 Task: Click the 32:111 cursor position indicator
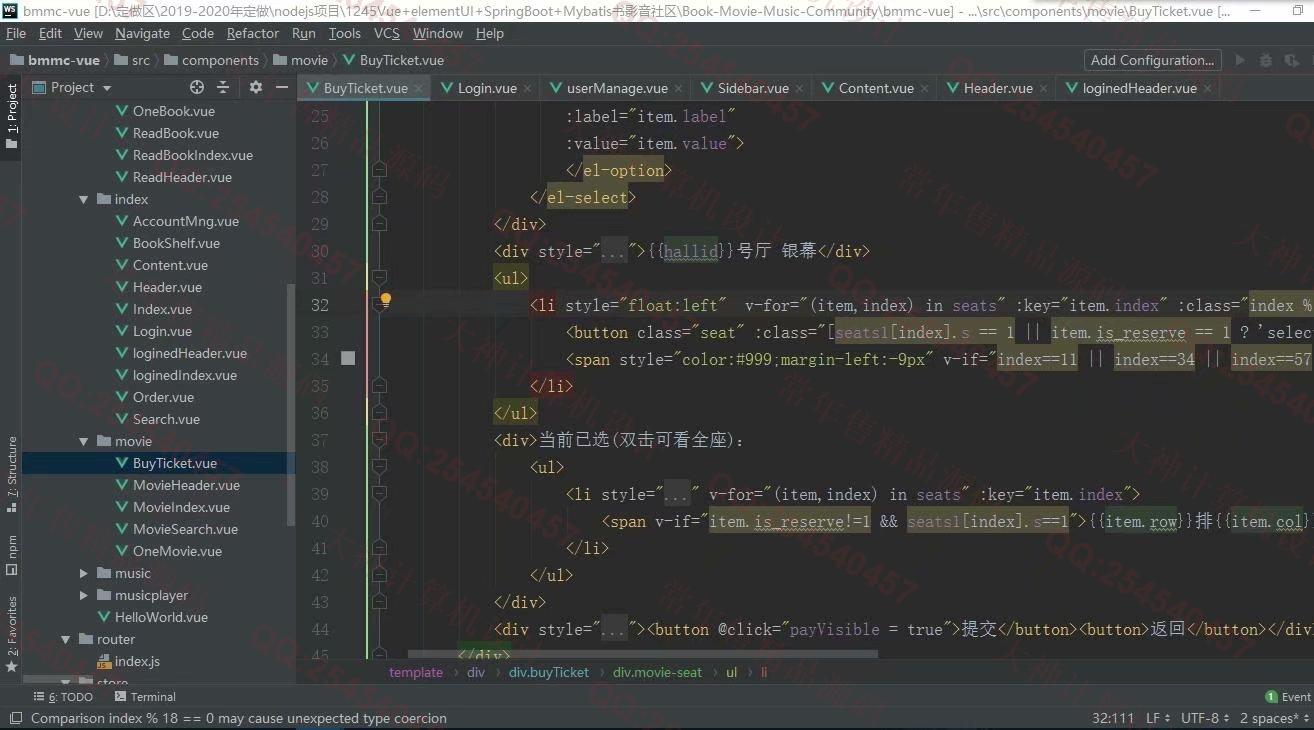point(1113,718)
